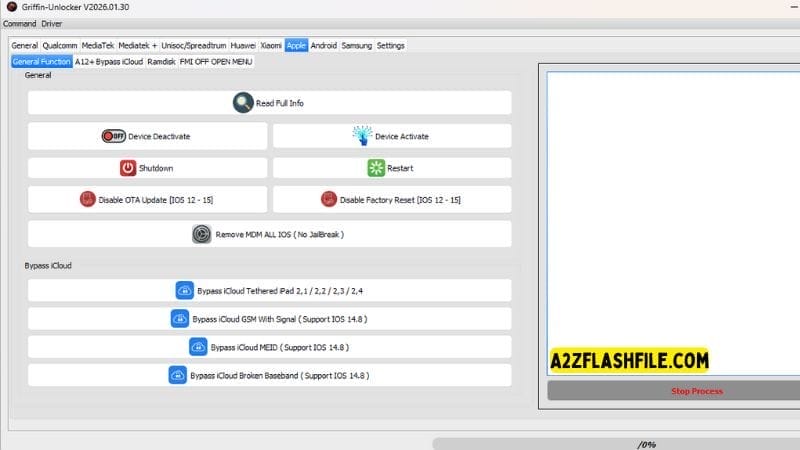Click the cloud icon beside Bypass iCloud MEID
This screenshot has height=450, width=800.
(x=198, y=347)
